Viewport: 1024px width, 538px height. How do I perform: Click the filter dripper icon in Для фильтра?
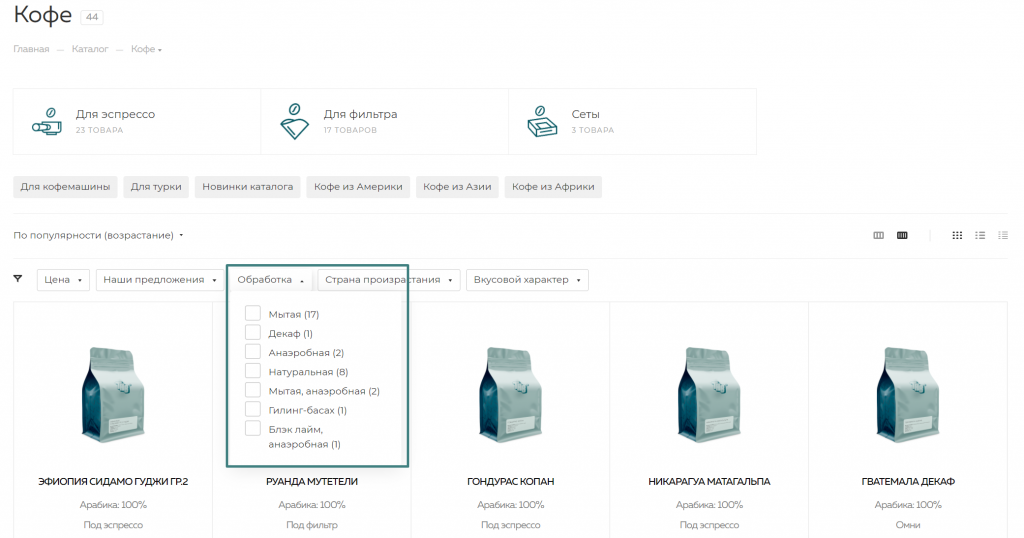pyautogui.click(x=294, y=121)
